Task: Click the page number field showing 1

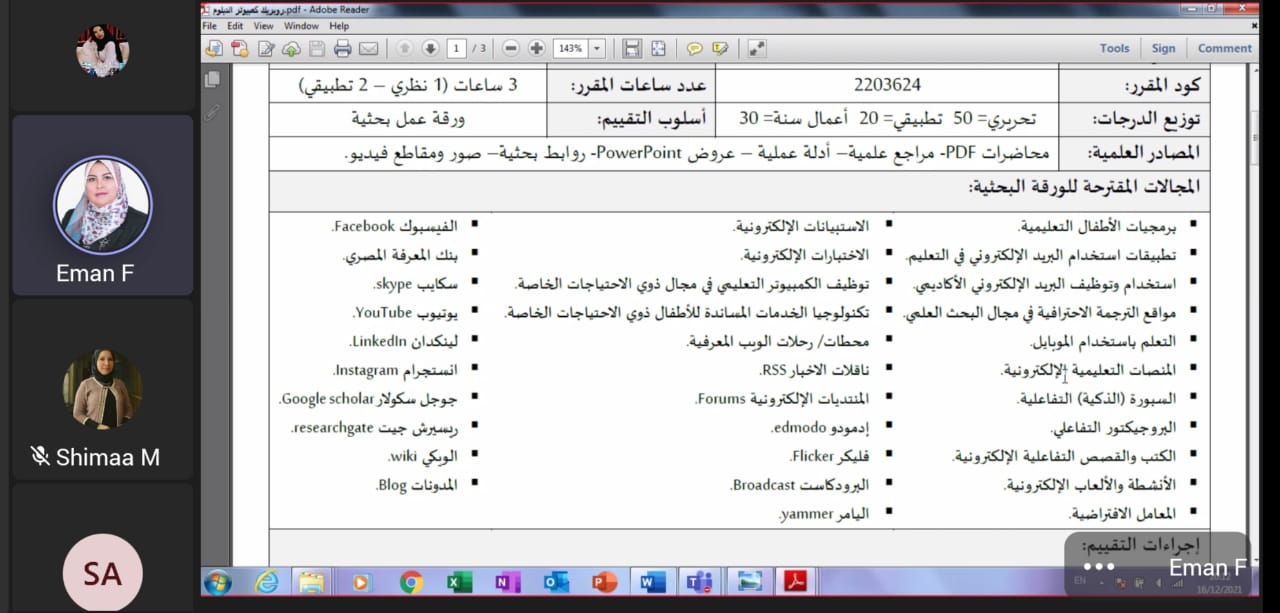Action: (x=457, y=48)
